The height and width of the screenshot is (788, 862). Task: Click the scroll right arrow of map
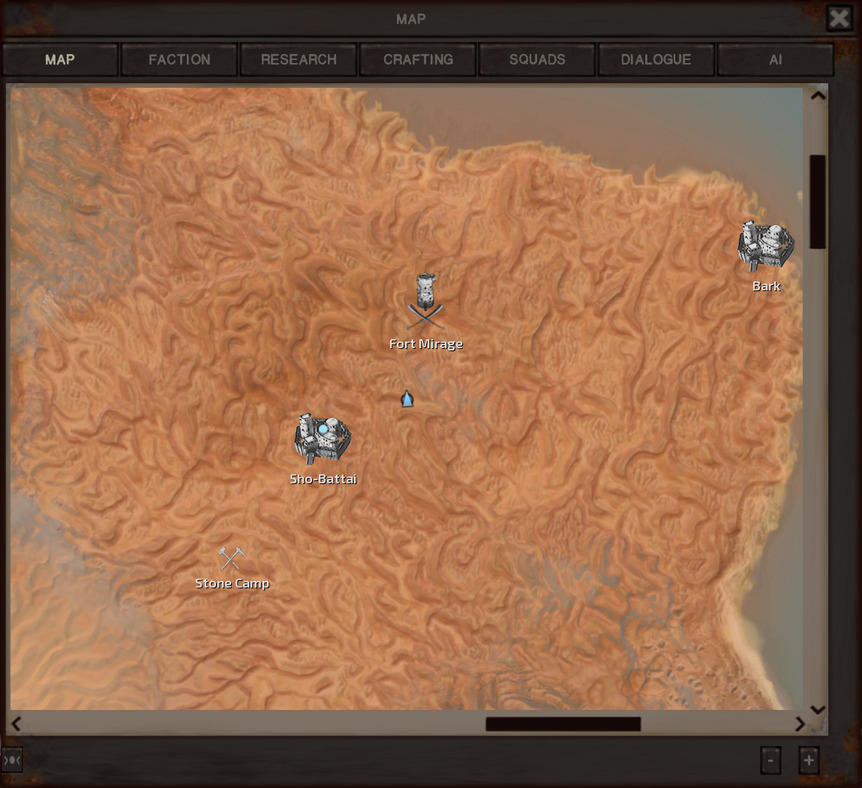coord(799,724)
